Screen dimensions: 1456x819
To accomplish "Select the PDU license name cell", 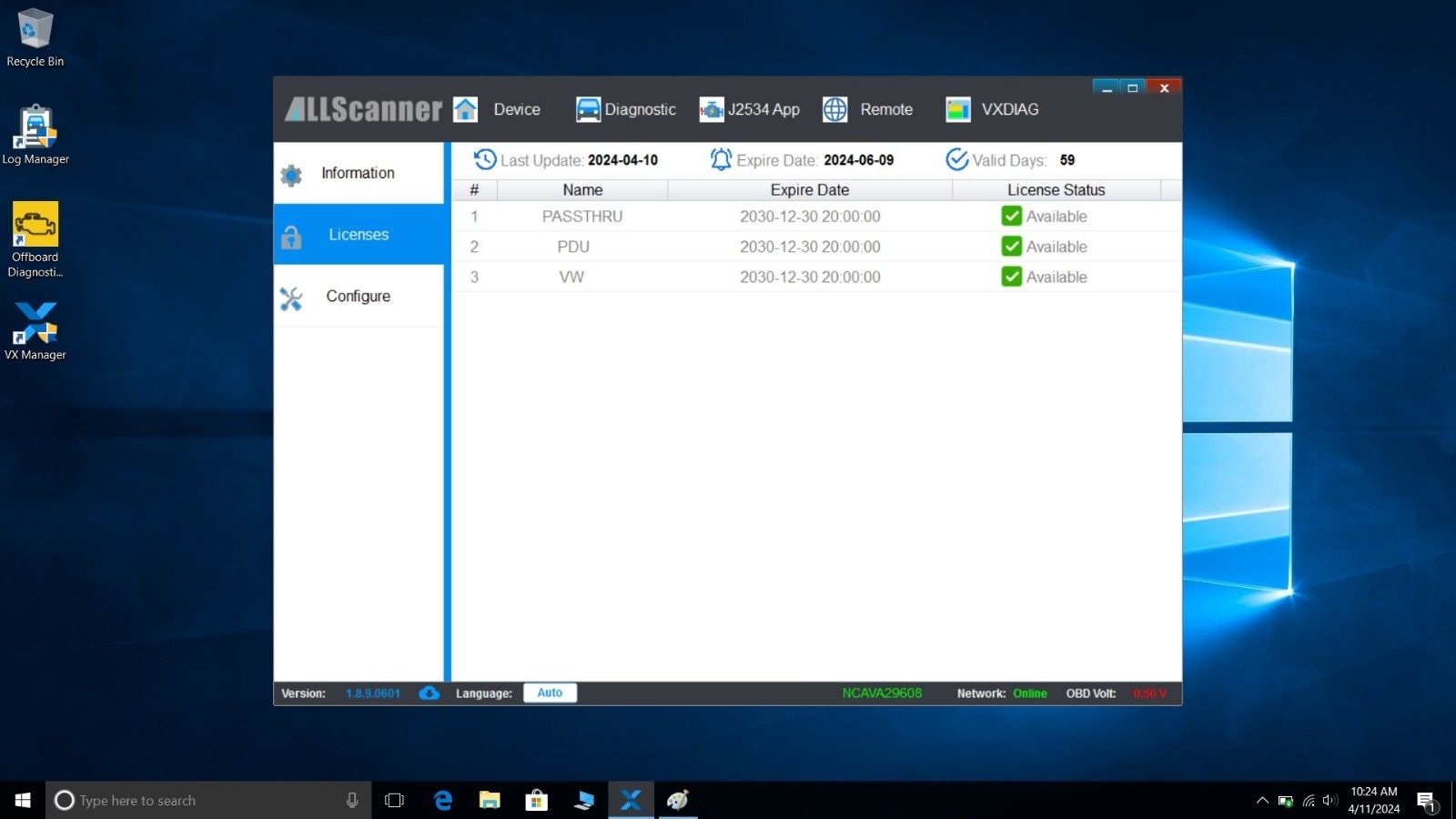I will 573,246.
